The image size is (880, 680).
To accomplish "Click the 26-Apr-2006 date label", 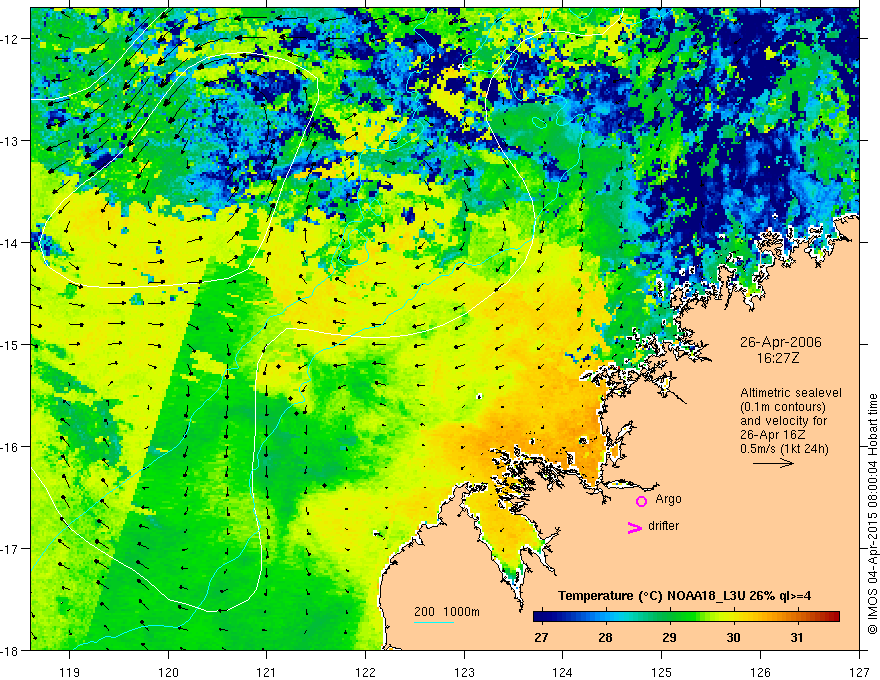I will (x=780, y=342).
